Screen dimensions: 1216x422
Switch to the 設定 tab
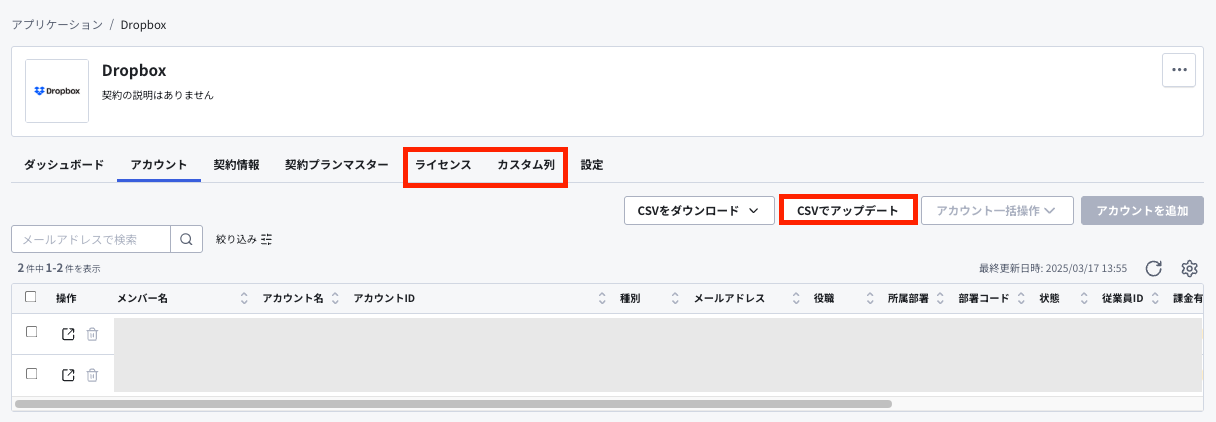[592, 165]
